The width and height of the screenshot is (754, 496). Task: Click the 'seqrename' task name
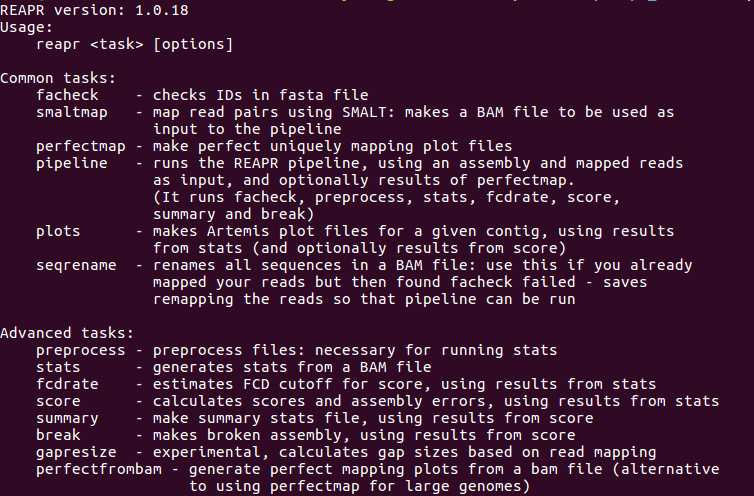pos(76,266)
